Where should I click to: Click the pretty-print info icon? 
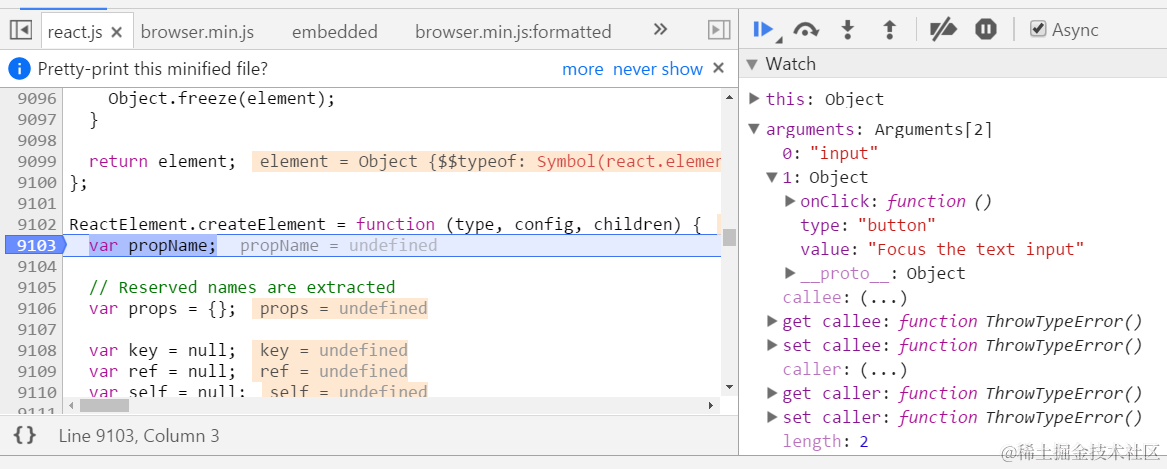click(19, 69)
